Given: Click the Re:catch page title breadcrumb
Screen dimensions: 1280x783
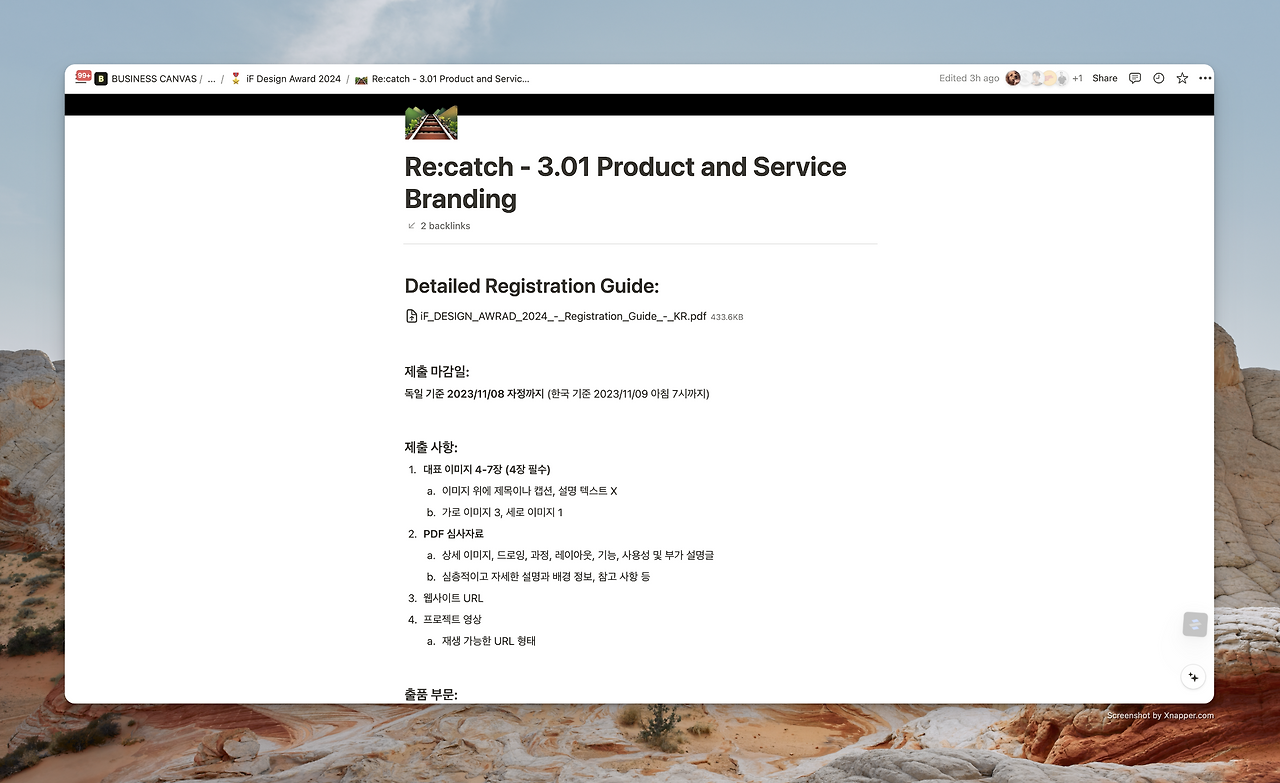Looking at the screenshot, I should (x=450, y=78).
